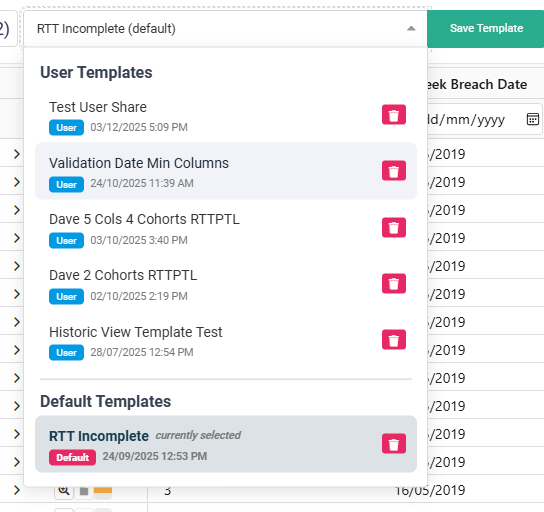Select the RTT Incomplete default template
The height and width of the screenshot is (512, 544).
[226, 444]
